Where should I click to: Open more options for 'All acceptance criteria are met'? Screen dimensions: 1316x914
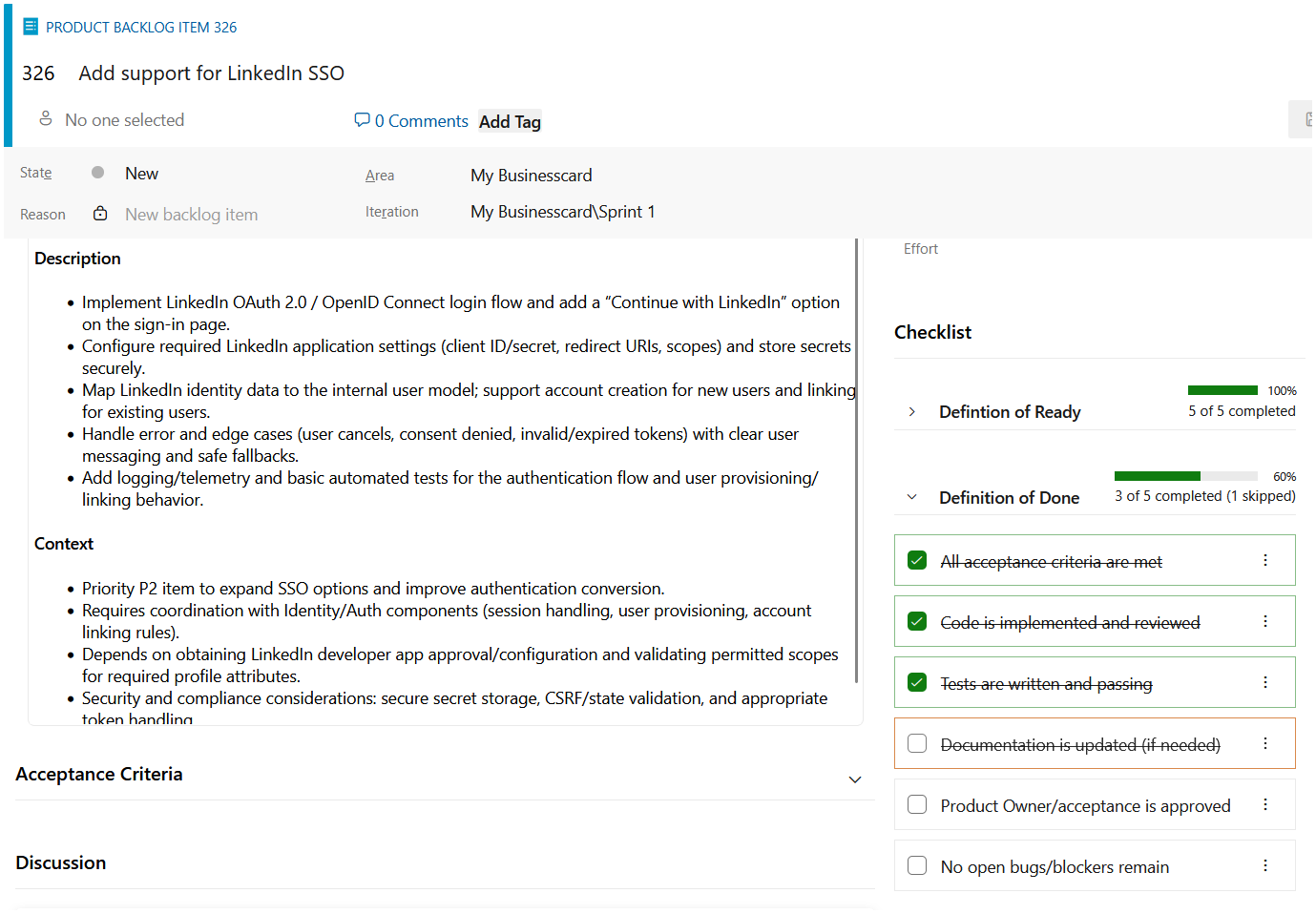(1265, 560)
